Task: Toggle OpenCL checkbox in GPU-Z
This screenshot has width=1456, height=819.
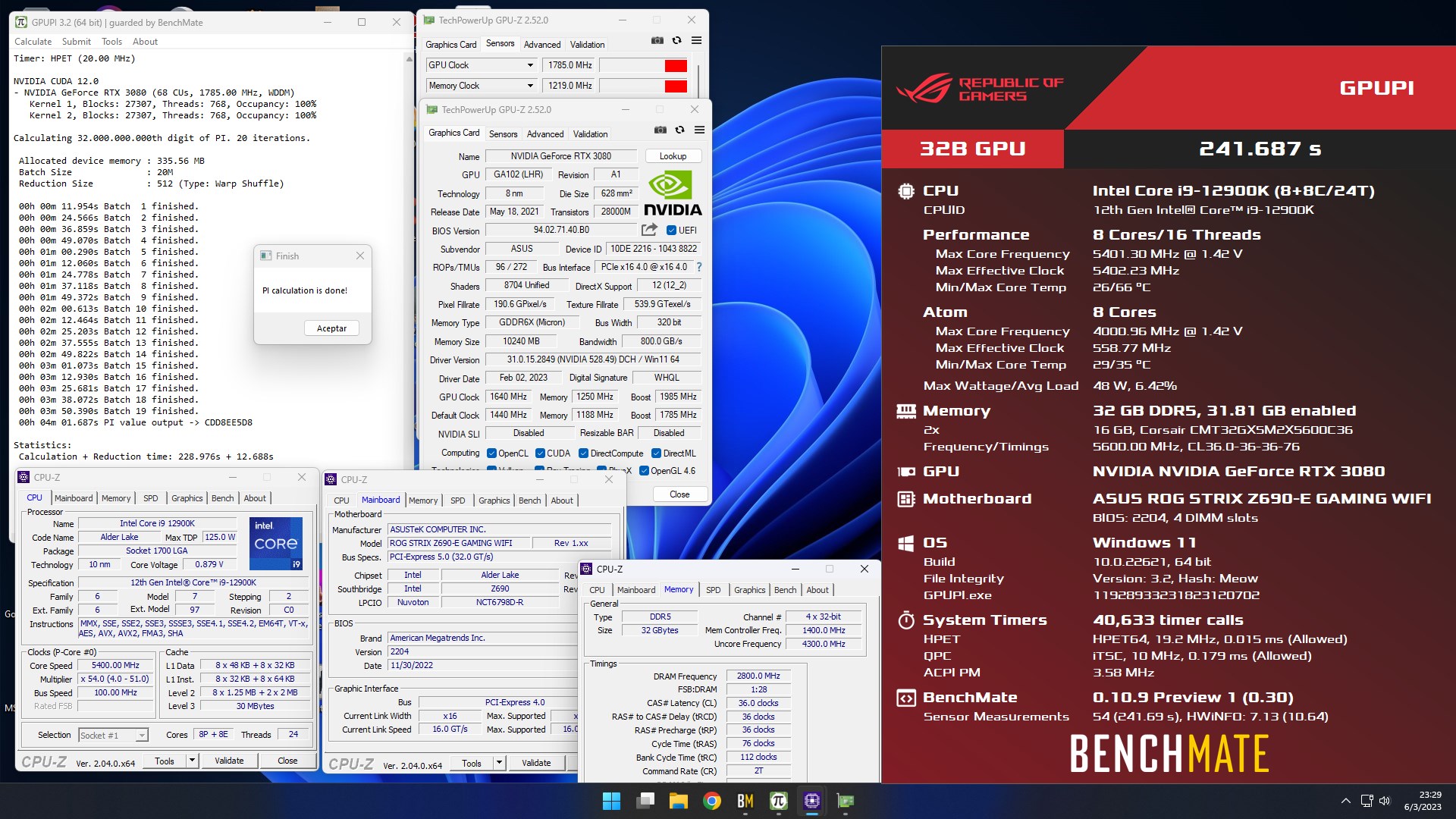Action: click(x=492, y=453)
